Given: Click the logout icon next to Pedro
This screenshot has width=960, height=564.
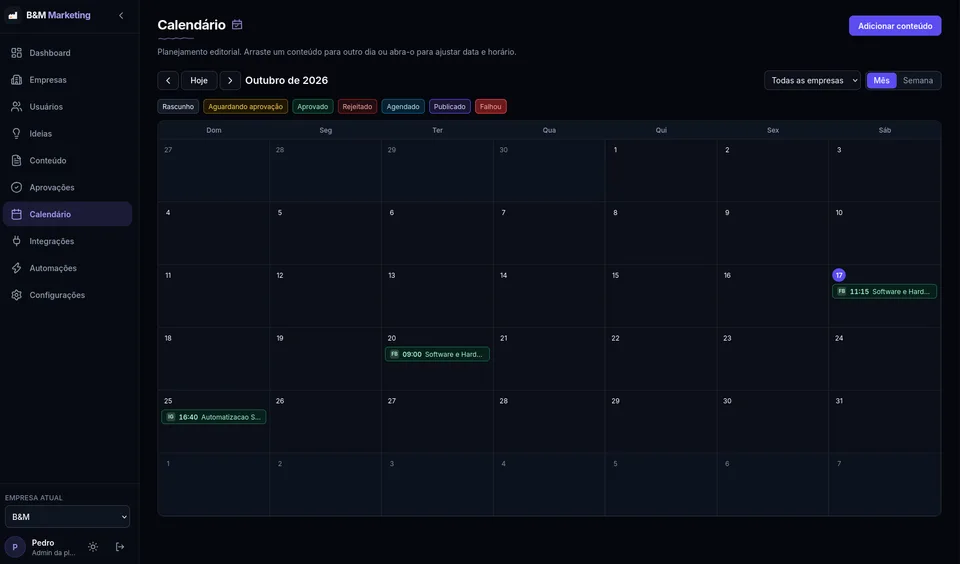Looking at the screenshot, I should [120, 547].
